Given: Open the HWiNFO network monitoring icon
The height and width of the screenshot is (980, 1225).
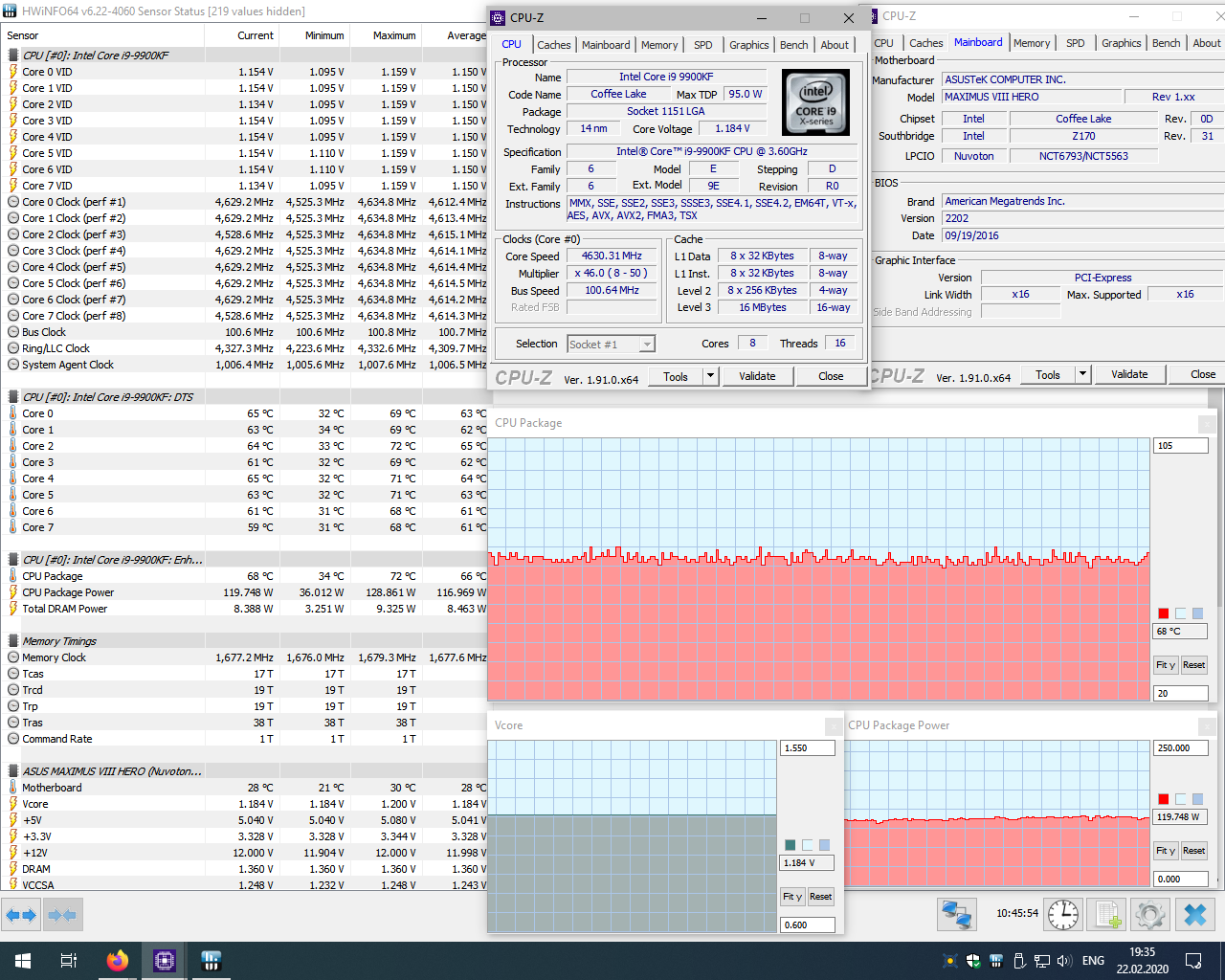Looking at the screenshot, I should coord(956,915).
